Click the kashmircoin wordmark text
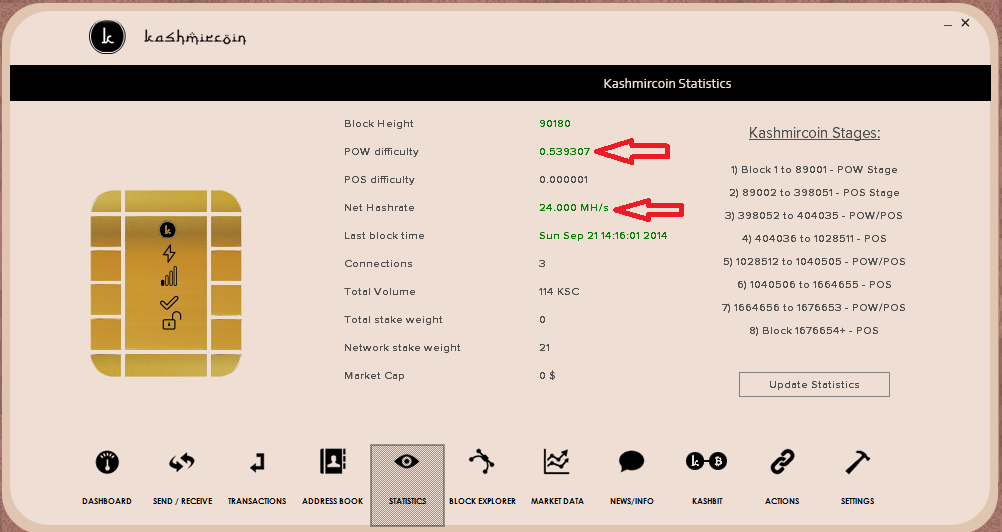This screenshot has width=1002, height=532. (x=195, y=37)
